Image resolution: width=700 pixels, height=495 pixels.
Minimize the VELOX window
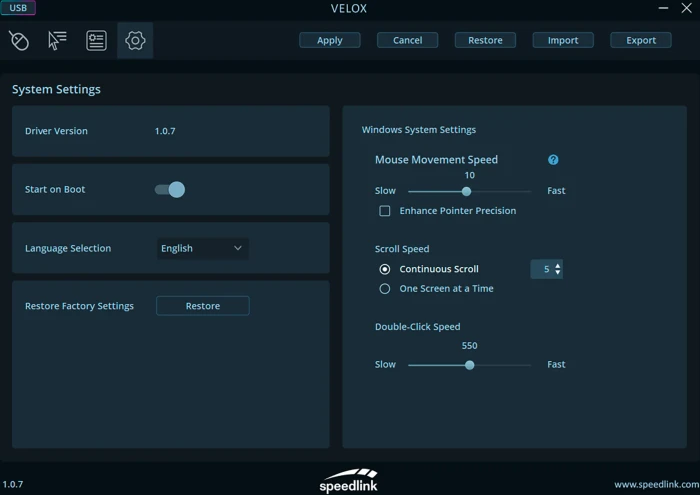[663, 8]
